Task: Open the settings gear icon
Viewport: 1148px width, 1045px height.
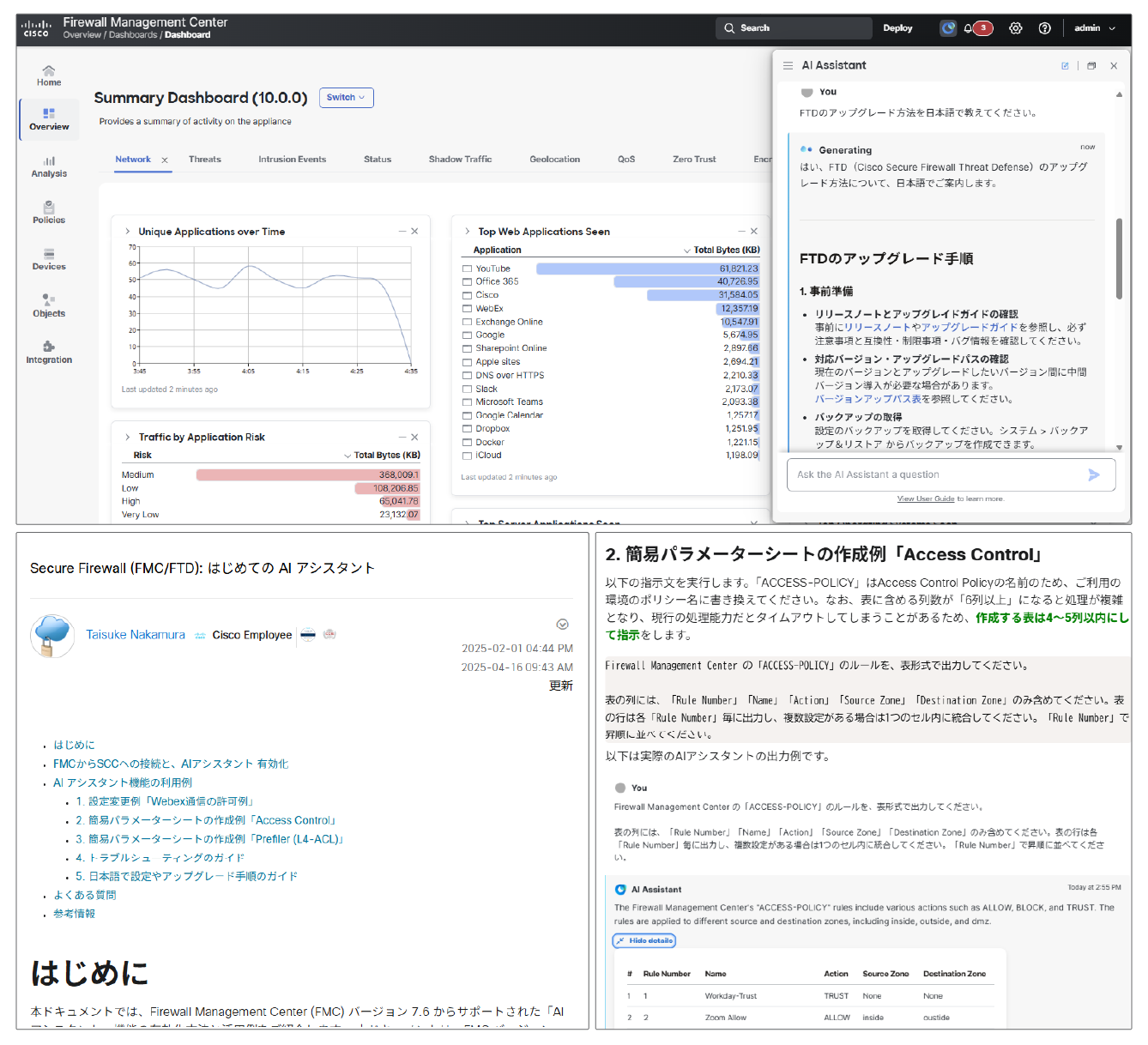Action: [x=1015, y=28]
